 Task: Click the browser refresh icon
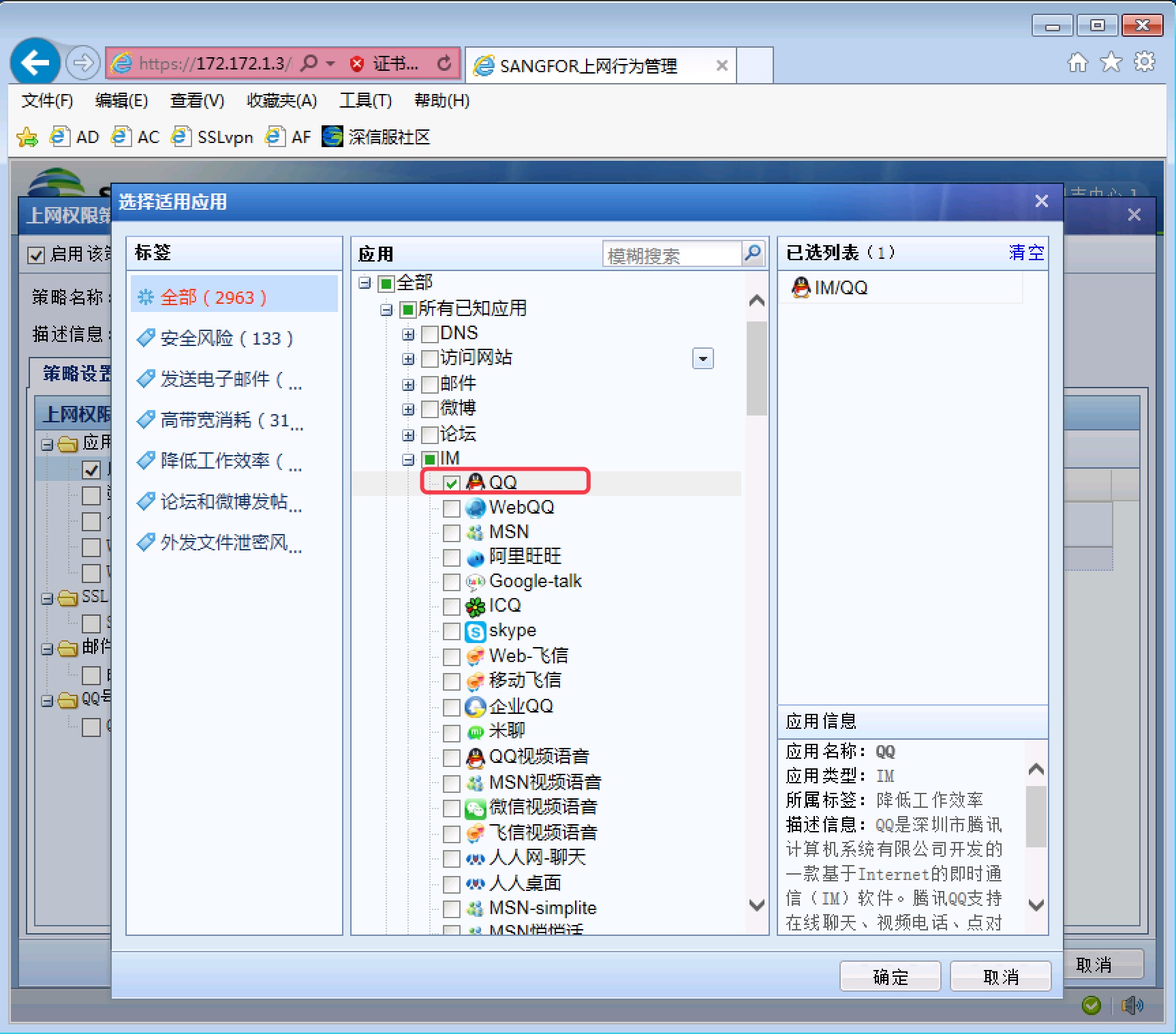tap(444, 63)
